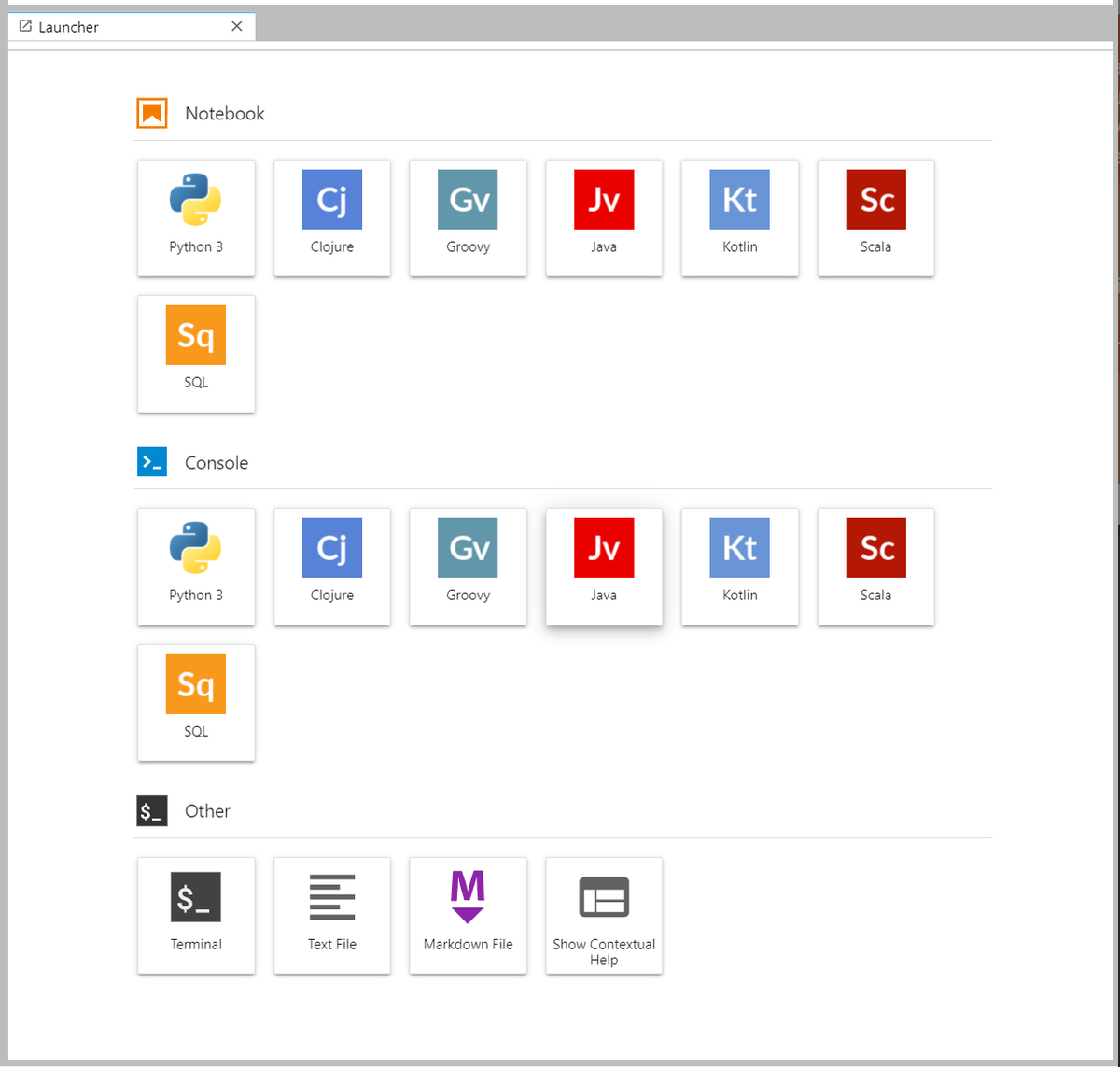
Task: Launch a Groovy notebook
Action: [x=468, y=218]
